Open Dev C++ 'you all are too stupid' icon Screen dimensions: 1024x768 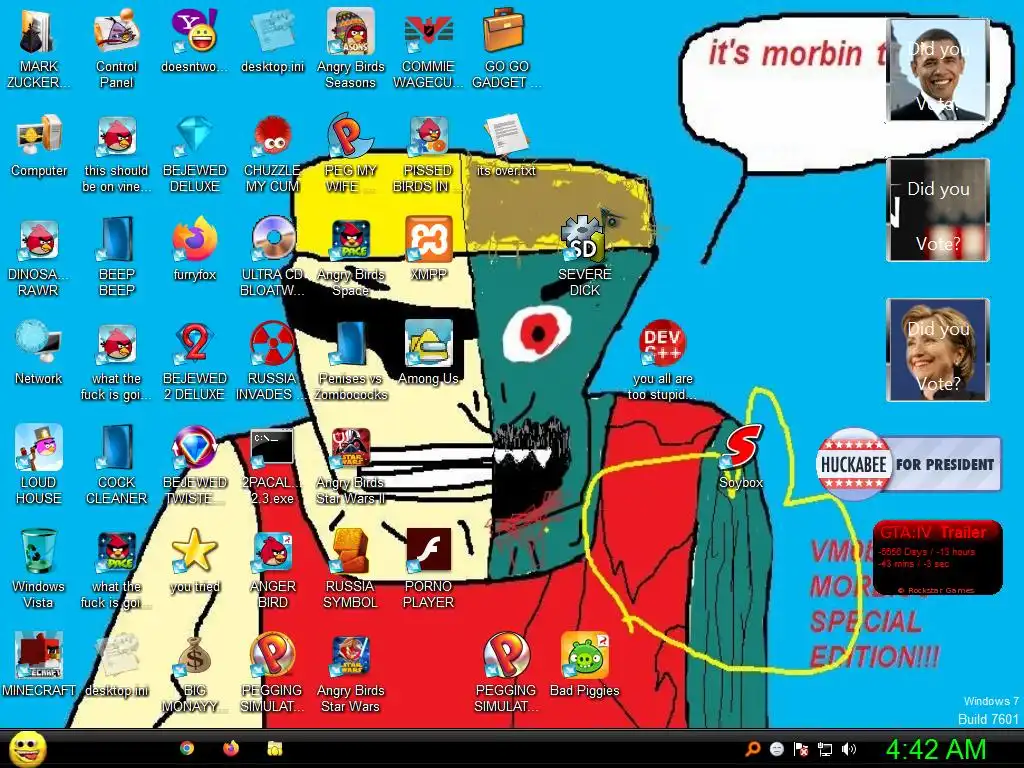pos(662,361)
